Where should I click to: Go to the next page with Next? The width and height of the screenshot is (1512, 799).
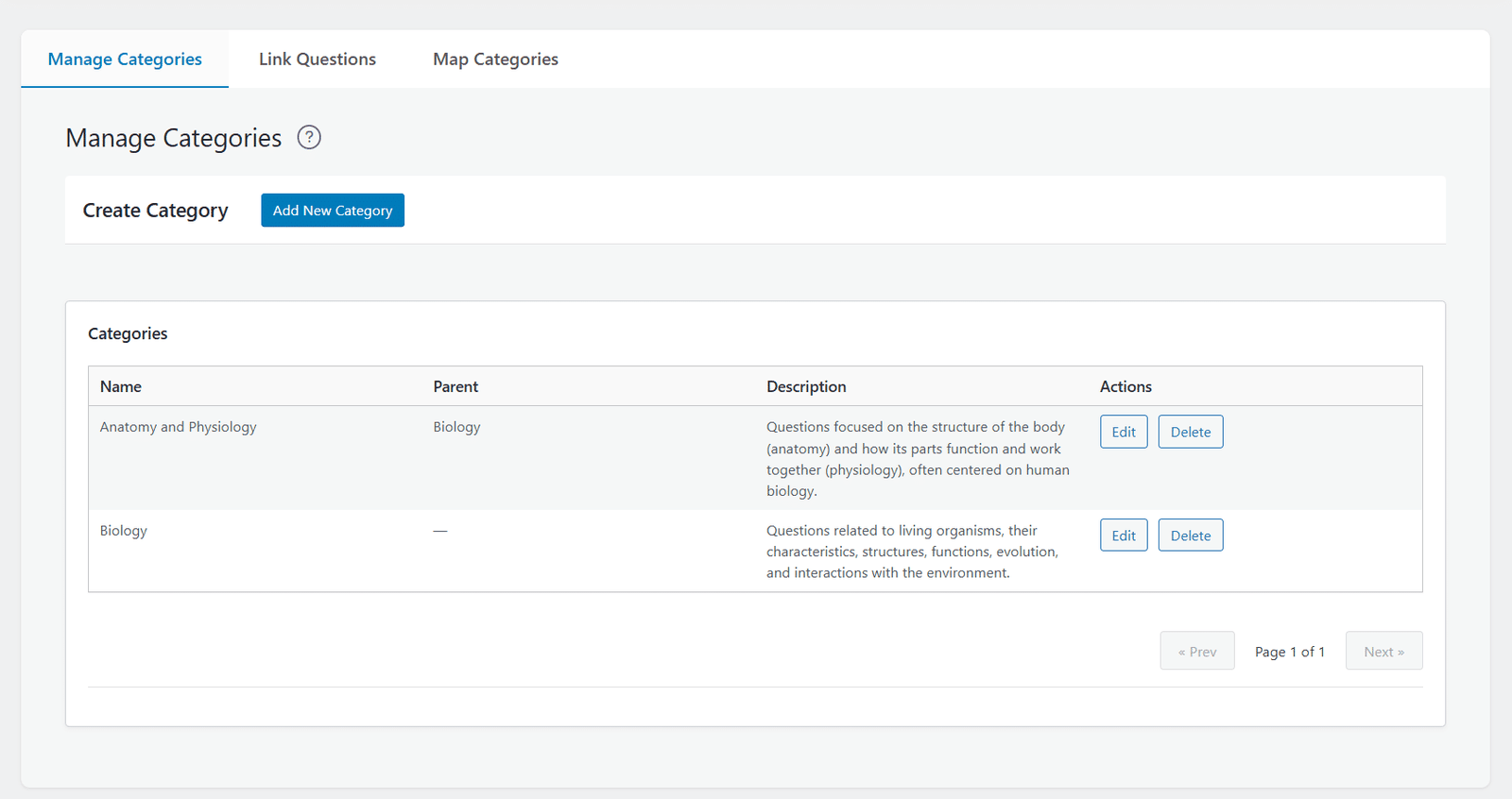pyautogui.click(x=1384, y=651)
